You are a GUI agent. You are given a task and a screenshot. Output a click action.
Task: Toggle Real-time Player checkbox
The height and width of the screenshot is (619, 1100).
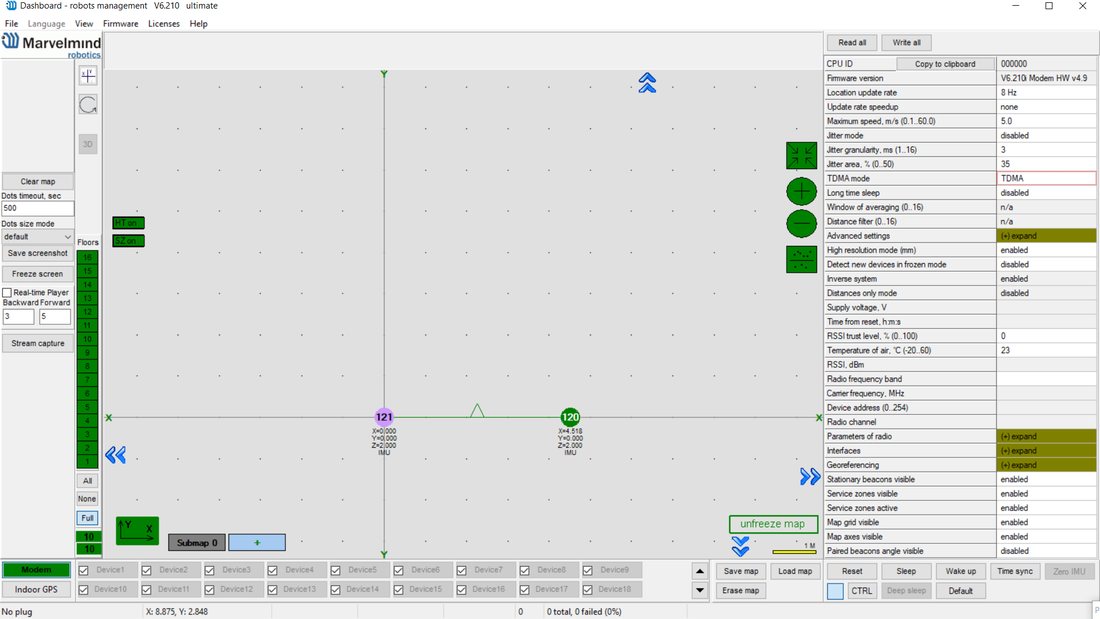tap(7, 293)
